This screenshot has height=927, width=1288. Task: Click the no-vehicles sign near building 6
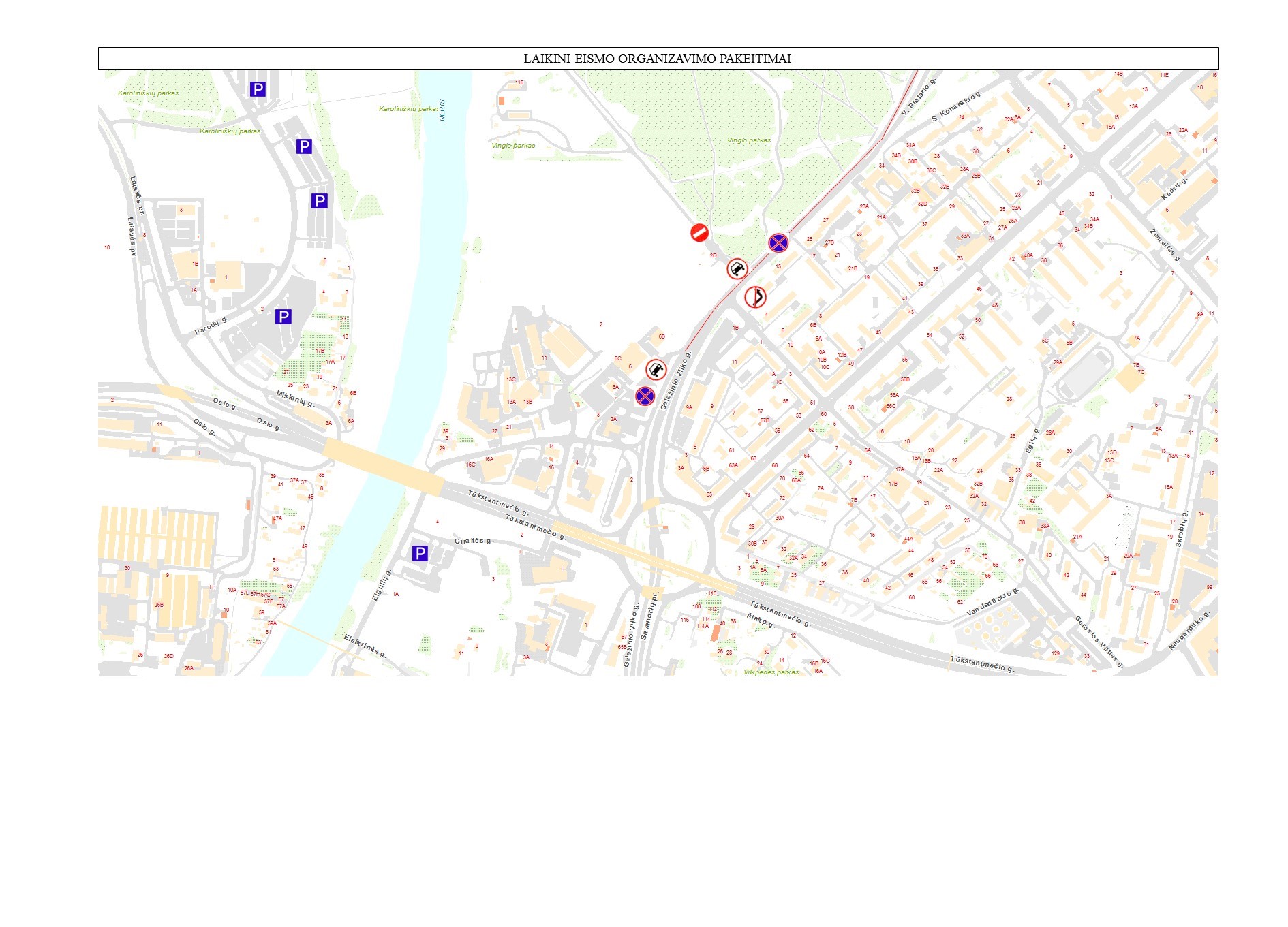[x=656, y=370]
